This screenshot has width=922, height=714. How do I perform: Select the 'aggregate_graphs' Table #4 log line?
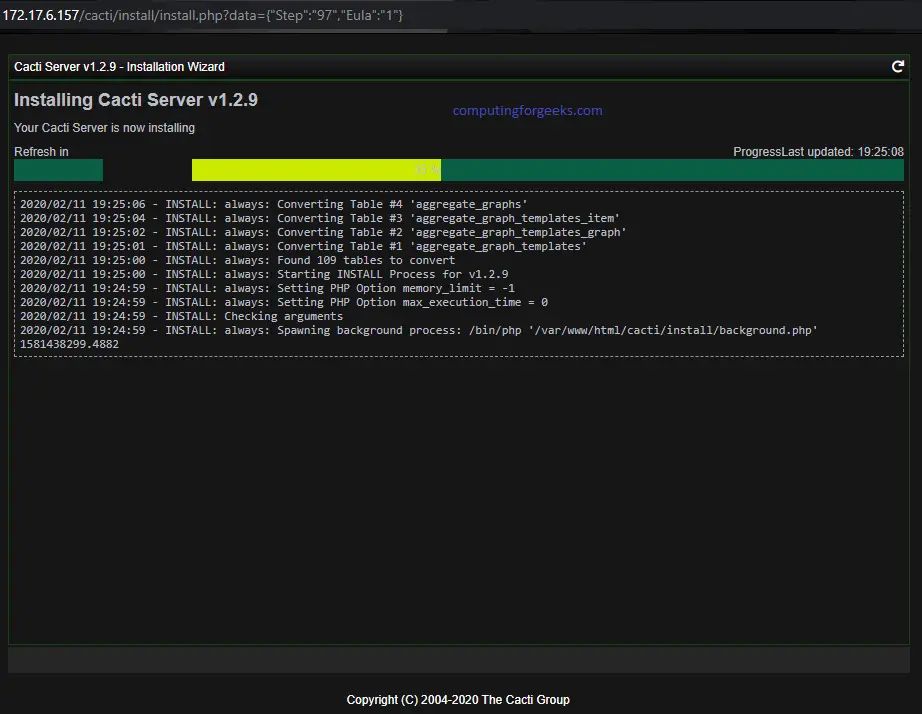pyautogui.click(x=273, y=204)
